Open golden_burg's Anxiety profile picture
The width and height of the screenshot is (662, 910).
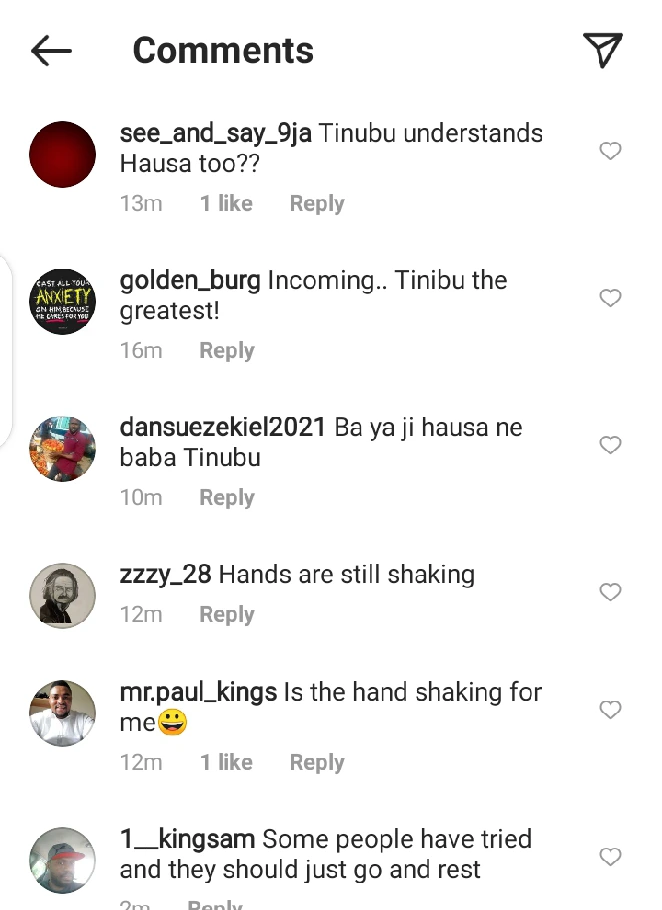pos(63,301)
